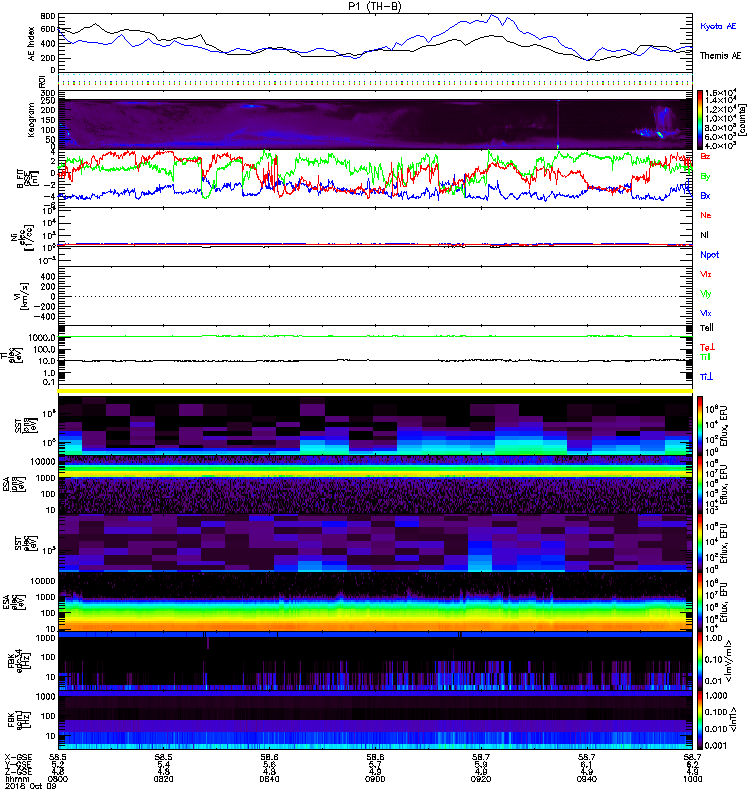Click the blue Npot legend label

pos(709,255)
